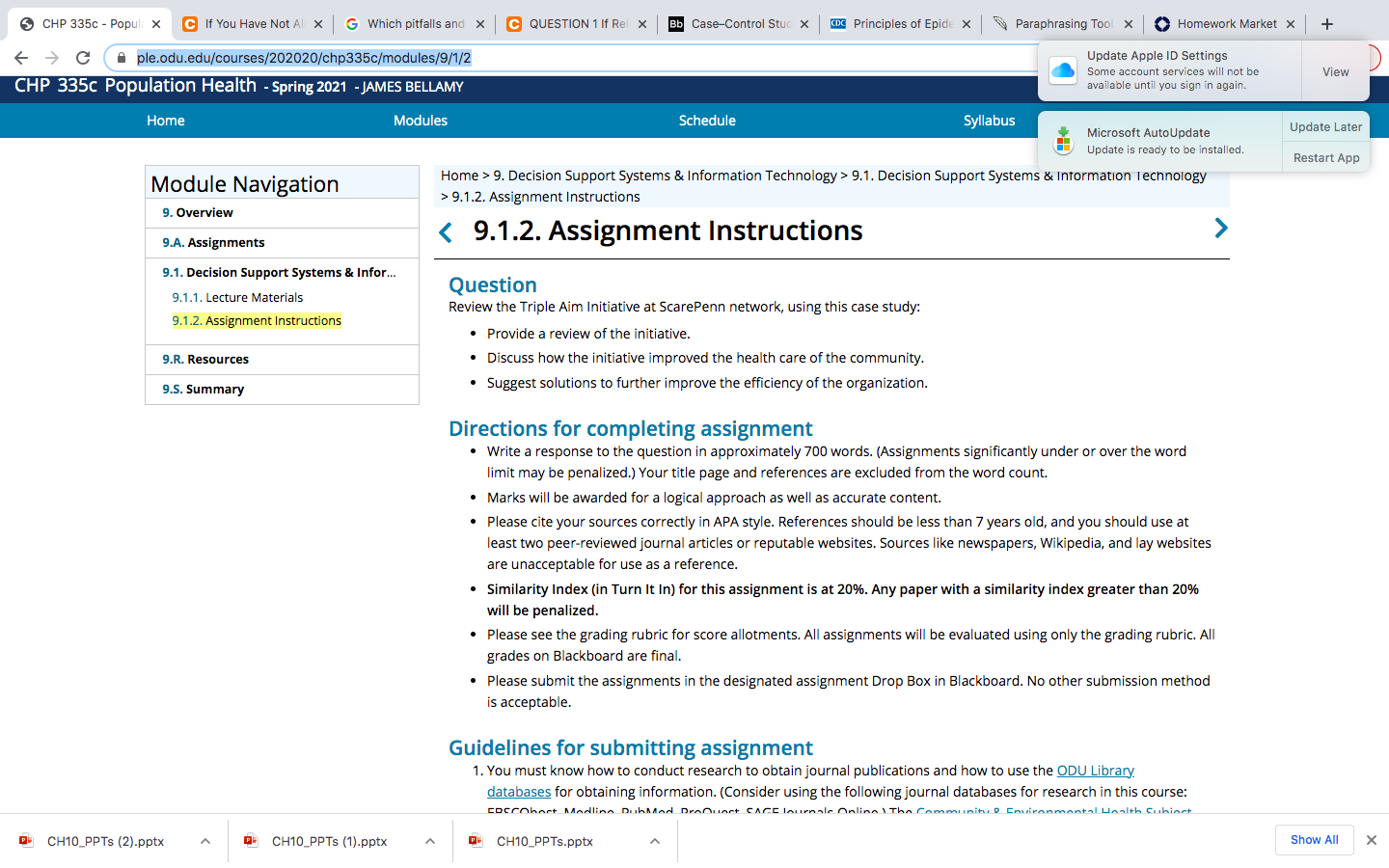Viewport: 1389px width, 868px height.
Task: Close the 'QUESTION 1 If Re' tab
Action: 642,24
